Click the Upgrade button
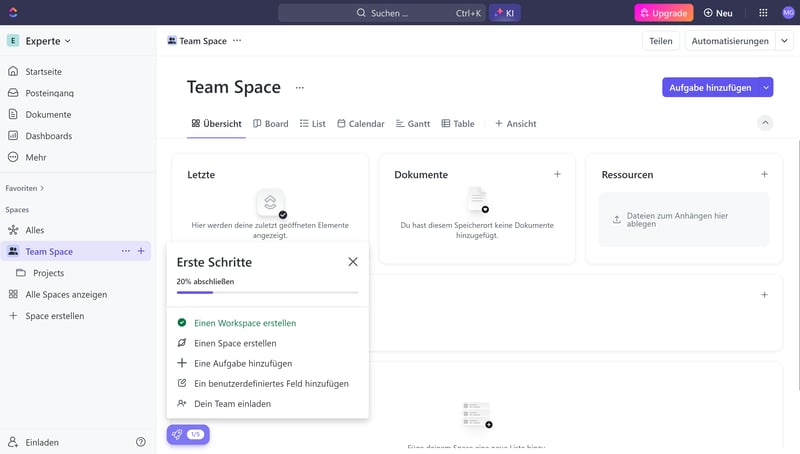This screenshot has width=800, height=454. 663,13
